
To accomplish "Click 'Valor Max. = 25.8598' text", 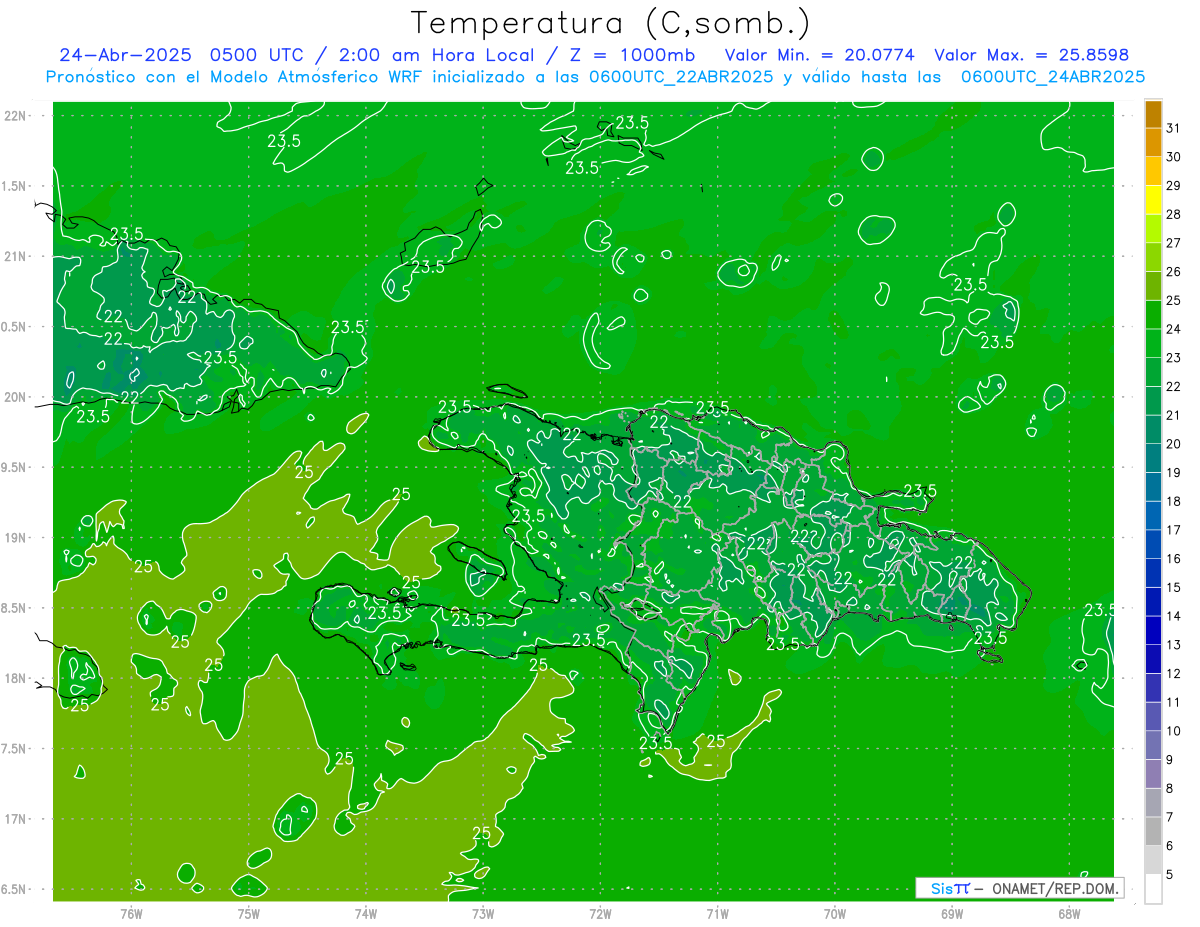I will (1031, 55).
